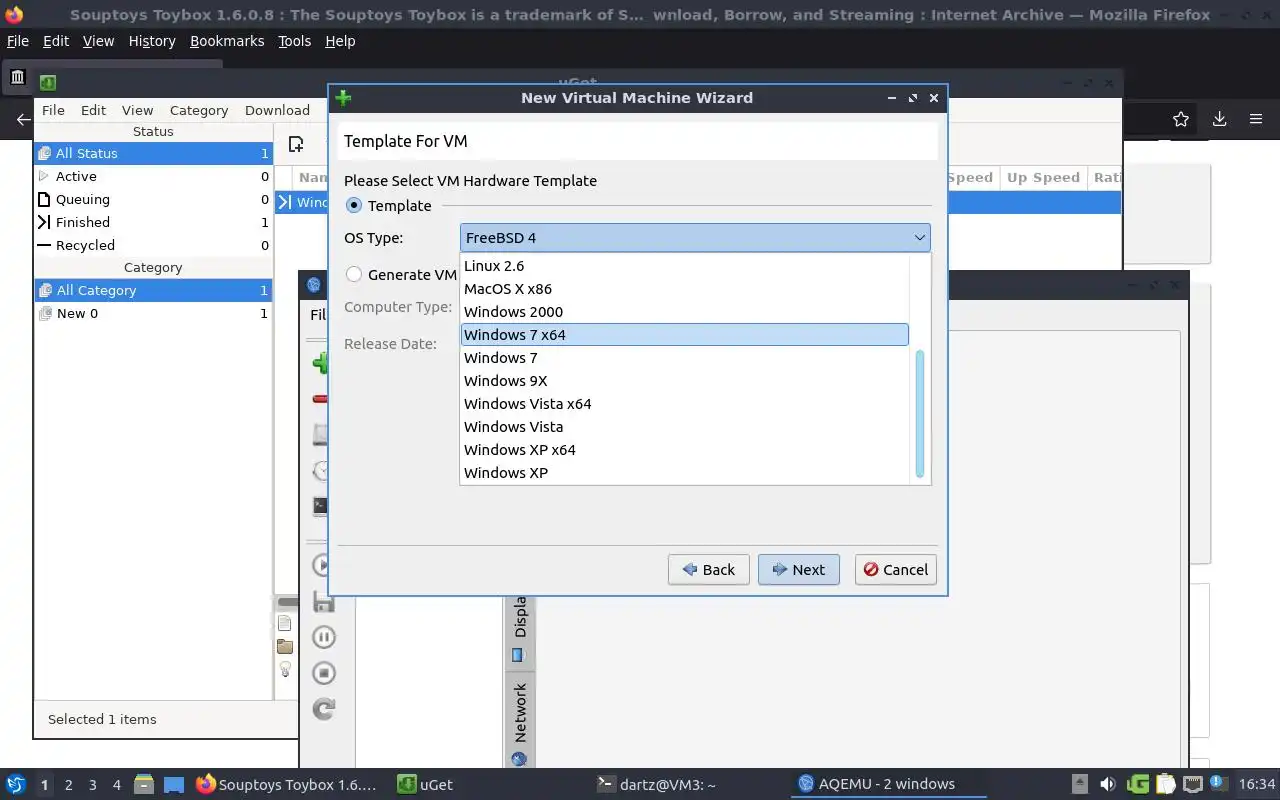Click Internet Archive tab icon
The image size is (1280, 800).
18,77
